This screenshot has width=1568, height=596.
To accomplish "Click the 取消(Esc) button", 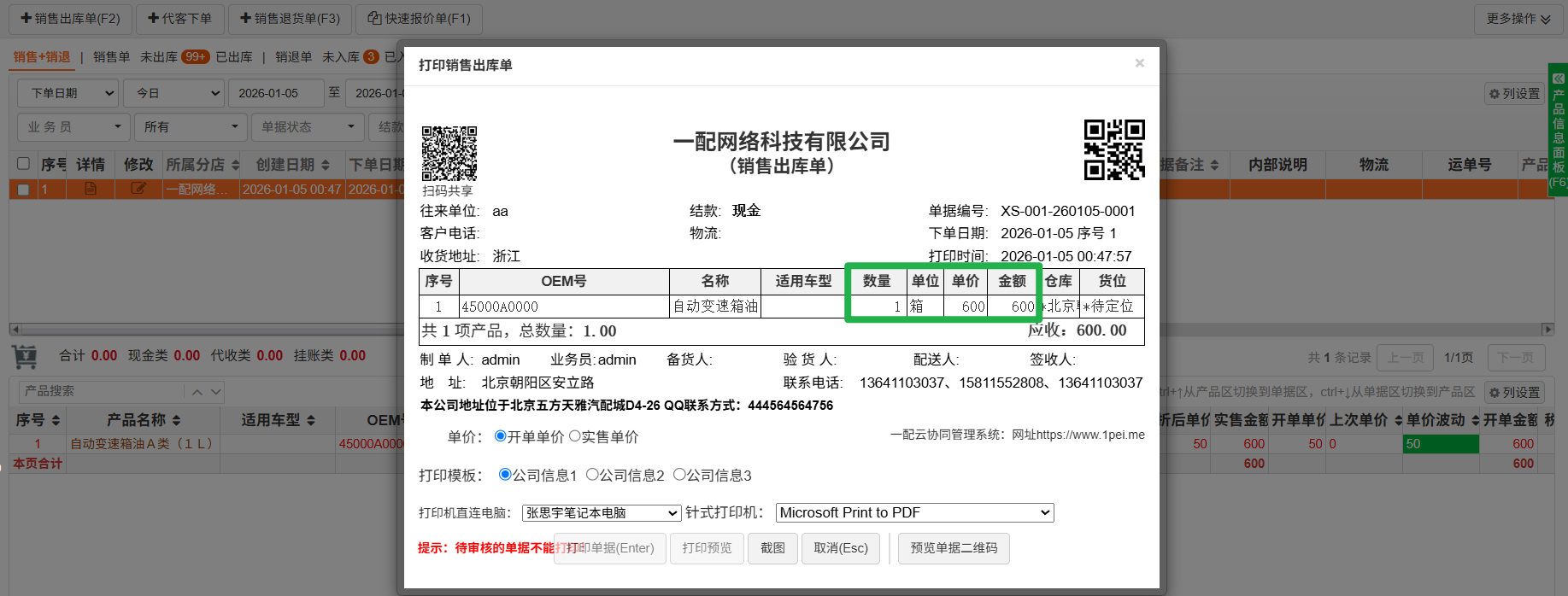I will point(840,548).
